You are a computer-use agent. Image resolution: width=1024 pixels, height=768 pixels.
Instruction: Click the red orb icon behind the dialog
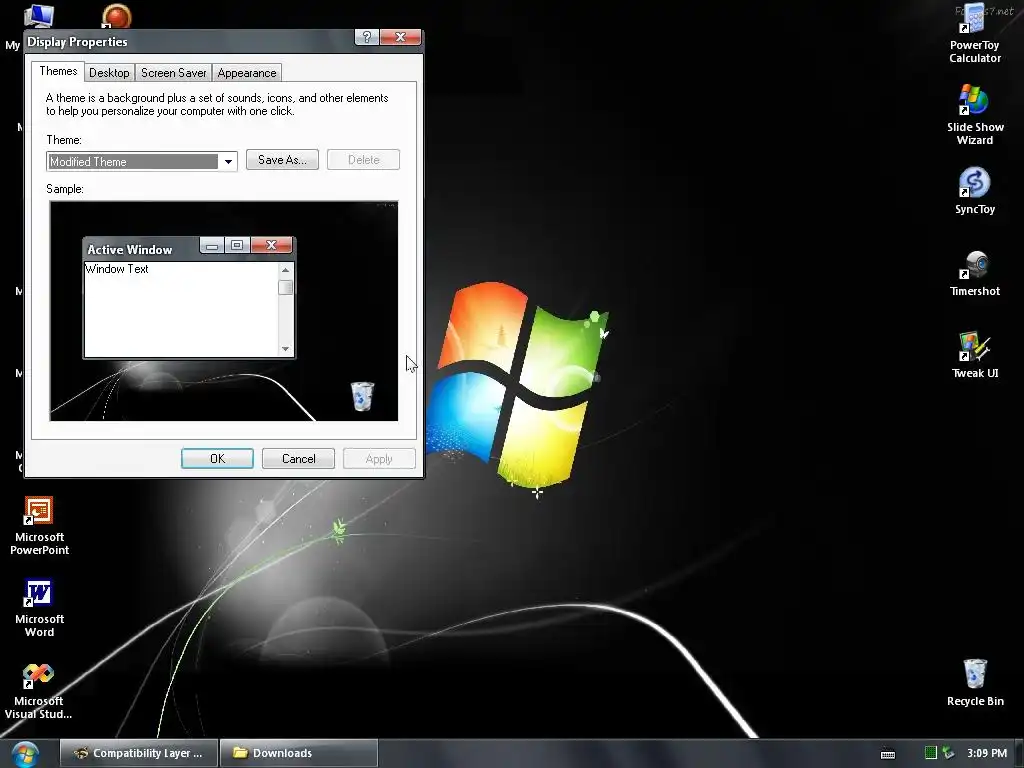(x=117, y=16)
